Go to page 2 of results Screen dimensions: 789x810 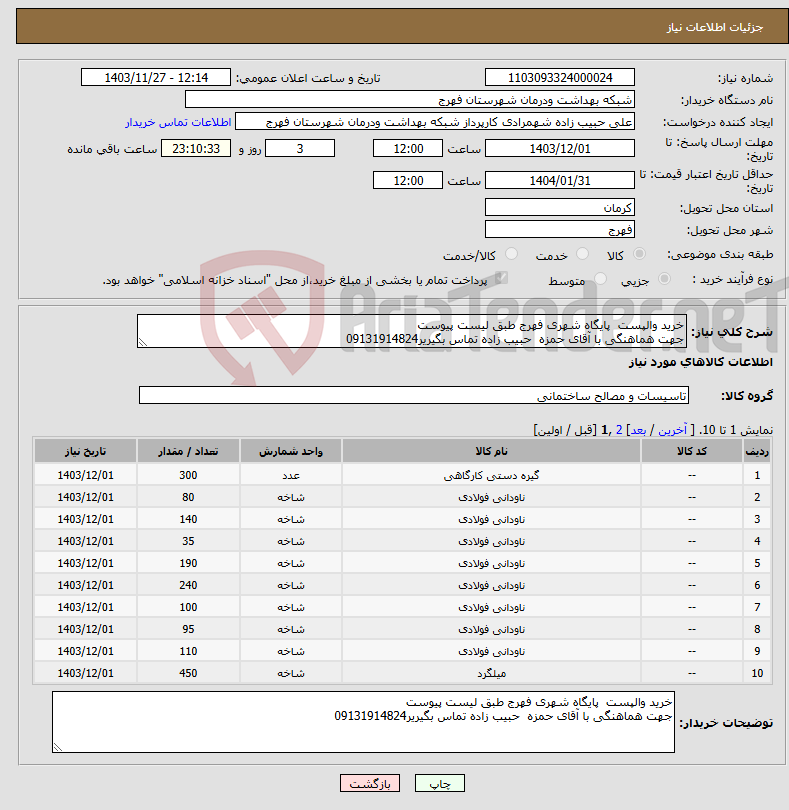pos(618,430)
